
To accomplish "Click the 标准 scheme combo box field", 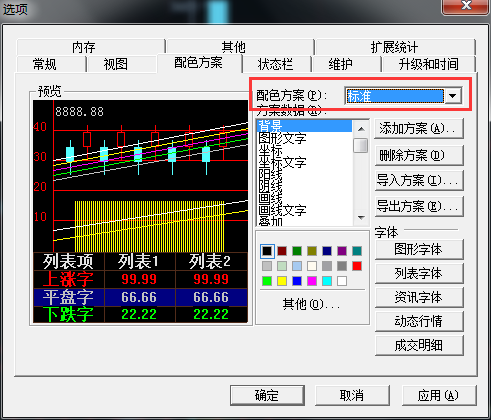I will [x=395, y=96].
